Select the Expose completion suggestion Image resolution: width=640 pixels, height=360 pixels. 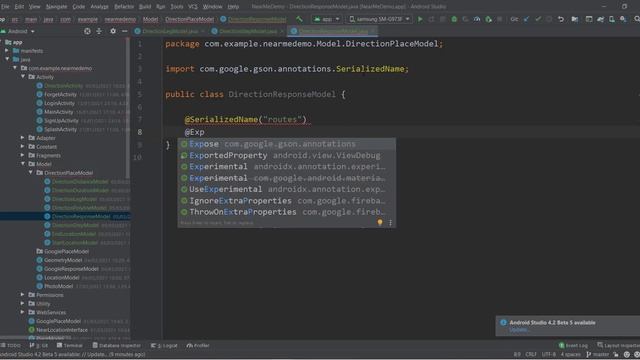pyautogui.click(x=286, y=144)
